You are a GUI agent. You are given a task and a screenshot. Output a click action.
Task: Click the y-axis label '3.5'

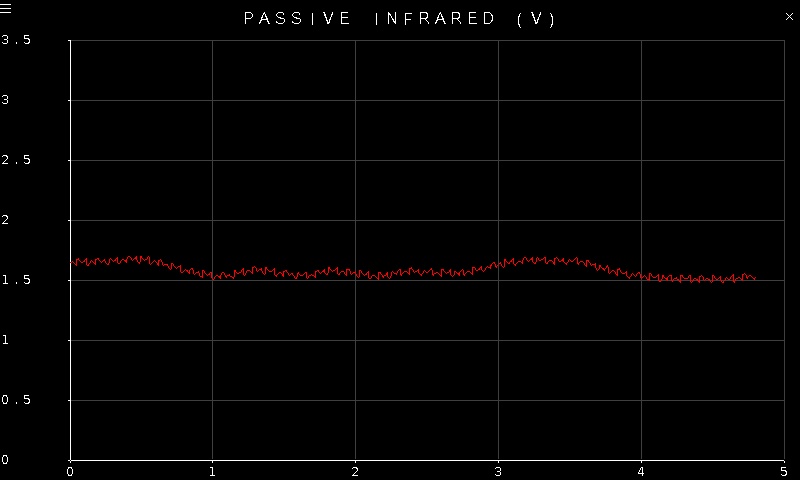(x=16, y=40)
